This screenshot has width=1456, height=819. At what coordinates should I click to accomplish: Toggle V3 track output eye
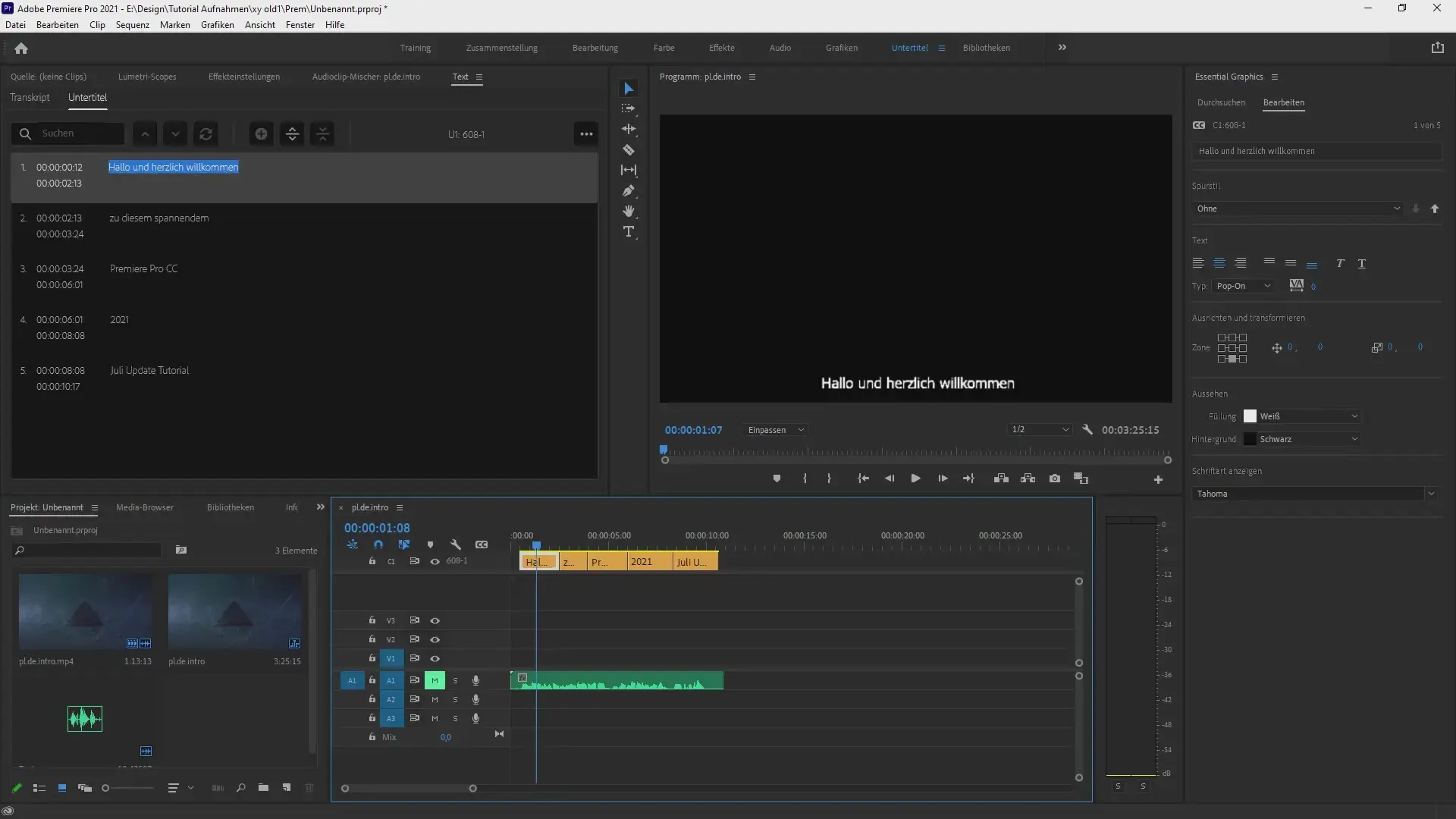pos(435,621)
